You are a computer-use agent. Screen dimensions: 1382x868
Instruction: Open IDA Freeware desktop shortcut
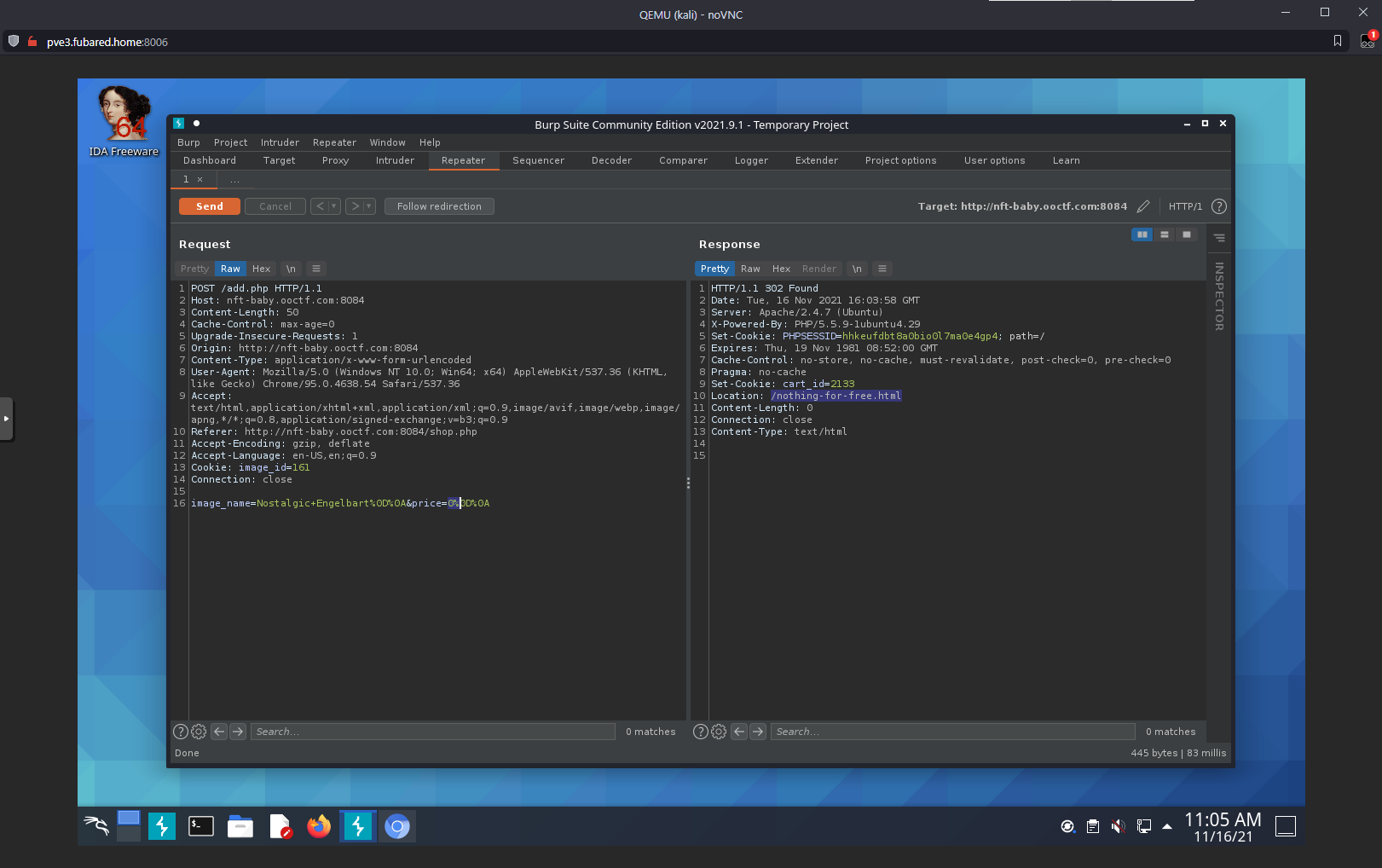(124, 121)
